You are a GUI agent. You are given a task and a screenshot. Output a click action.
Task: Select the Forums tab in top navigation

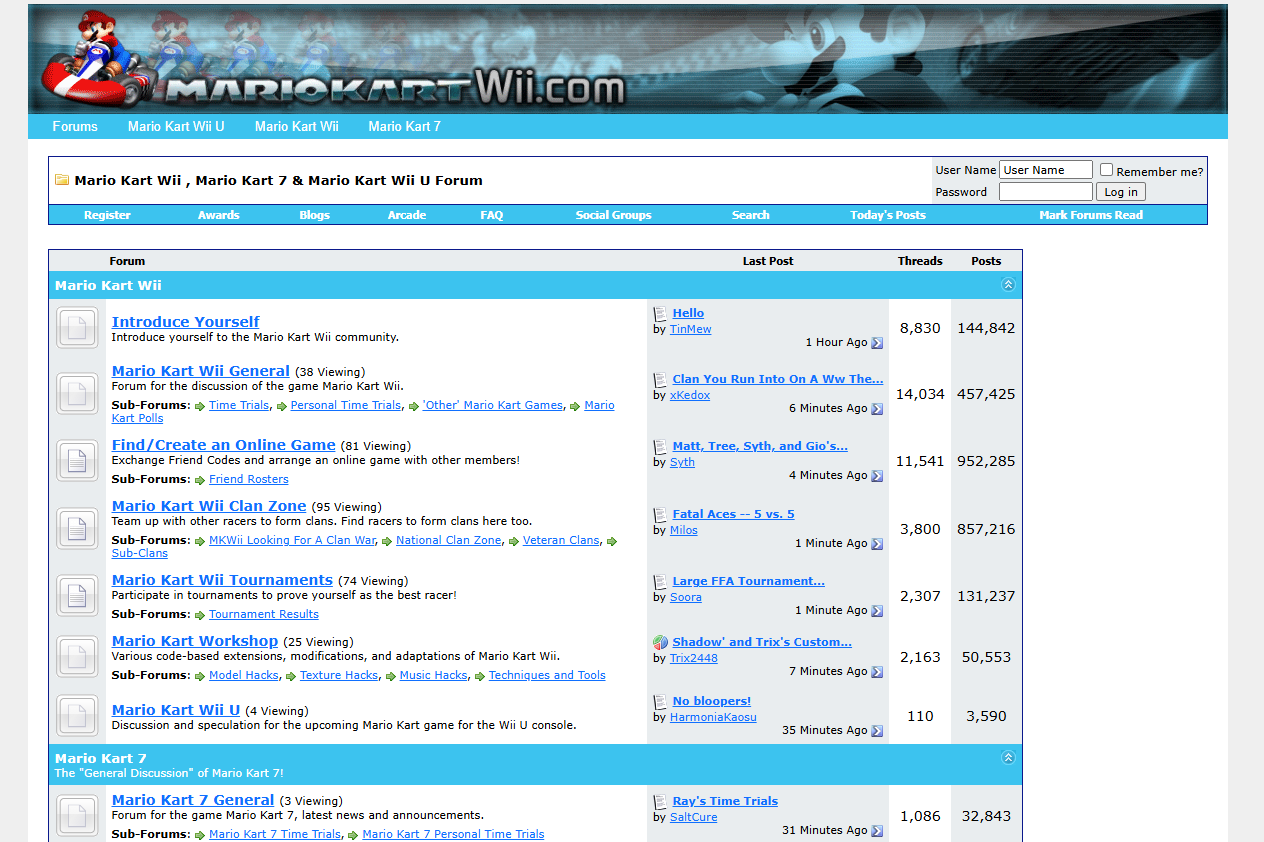[x=75, y=127]
